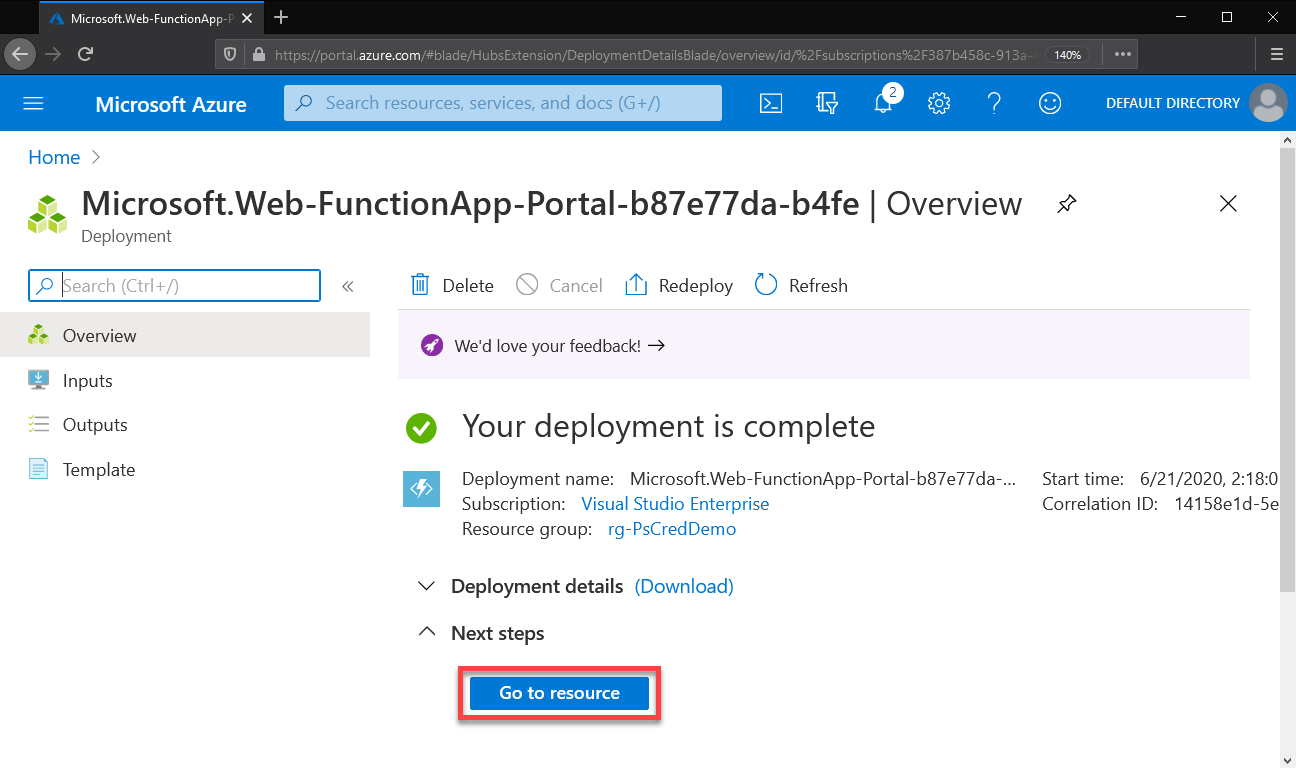Click the Default Directory label
1296x768 pixels.
[x=1173, y=103]
